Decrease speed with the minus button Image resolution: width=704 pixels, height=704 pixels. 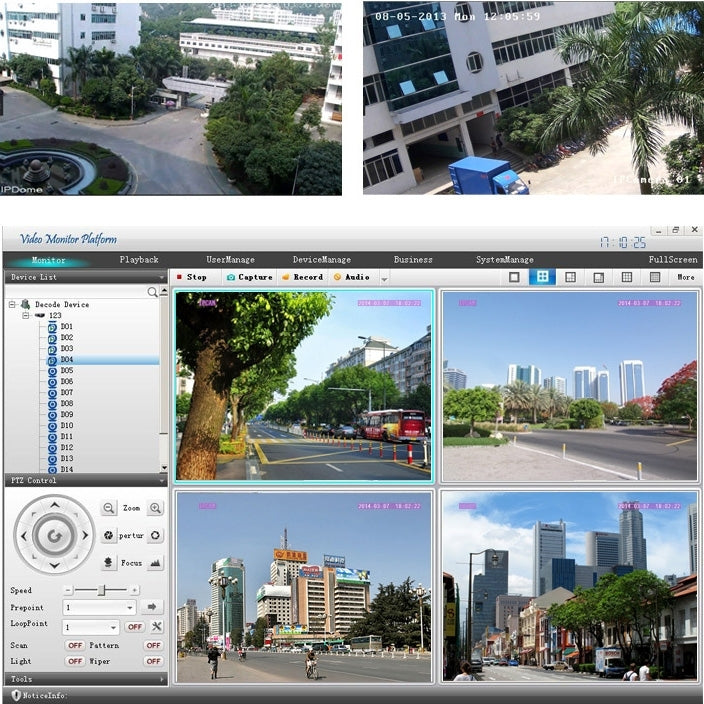pos(68,590)
